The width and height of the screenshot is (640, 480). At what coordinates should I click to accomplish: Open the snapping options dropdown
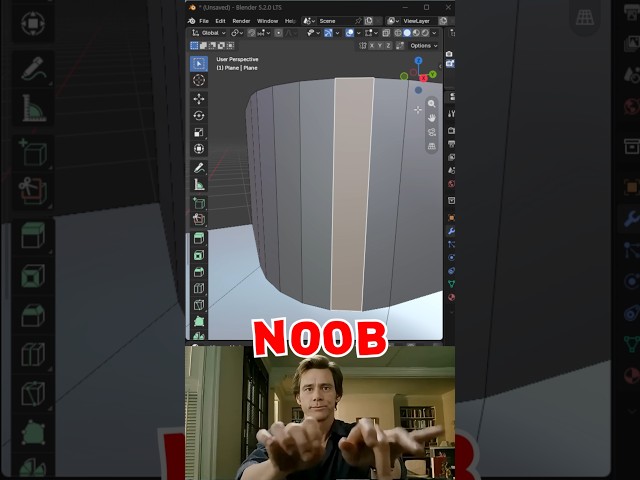pos(264,33)
